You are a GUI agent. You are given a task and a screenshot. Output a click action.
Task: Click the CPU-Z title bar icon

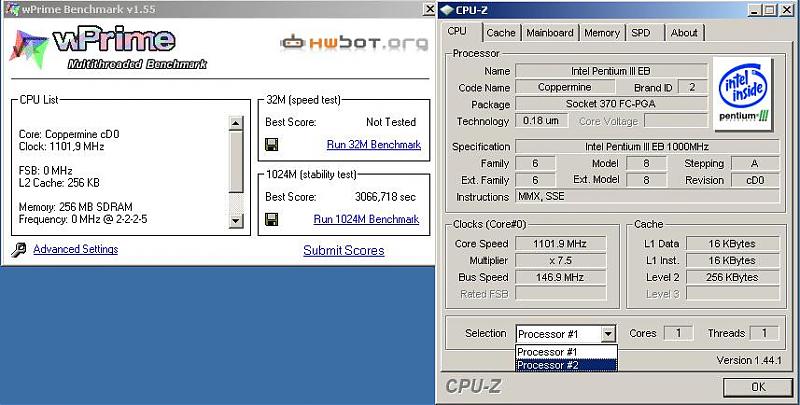(x=447, y=10)
